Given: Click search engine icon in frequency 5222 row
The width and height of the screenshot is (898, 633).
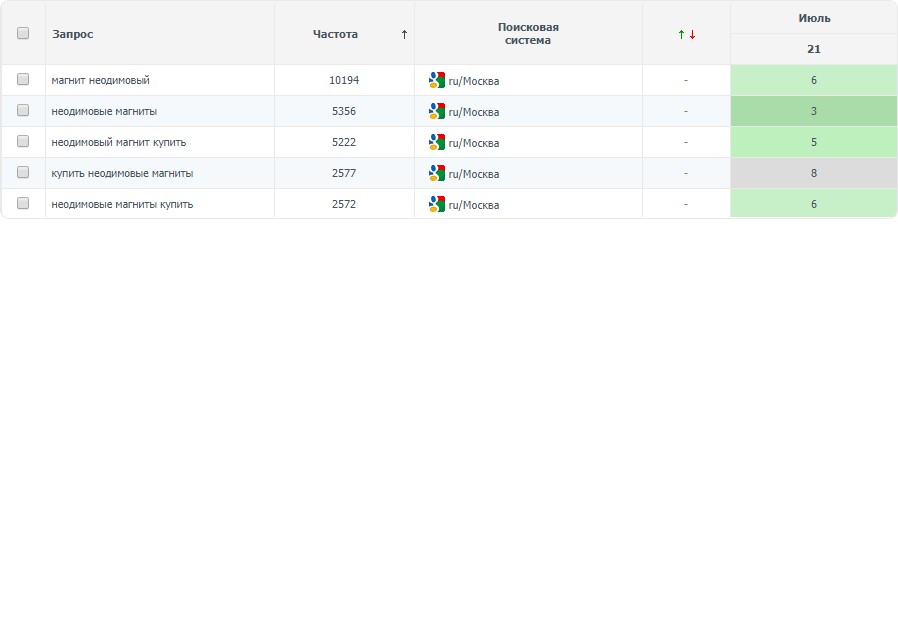Looking at the screenshot, I should coord(437,142).
